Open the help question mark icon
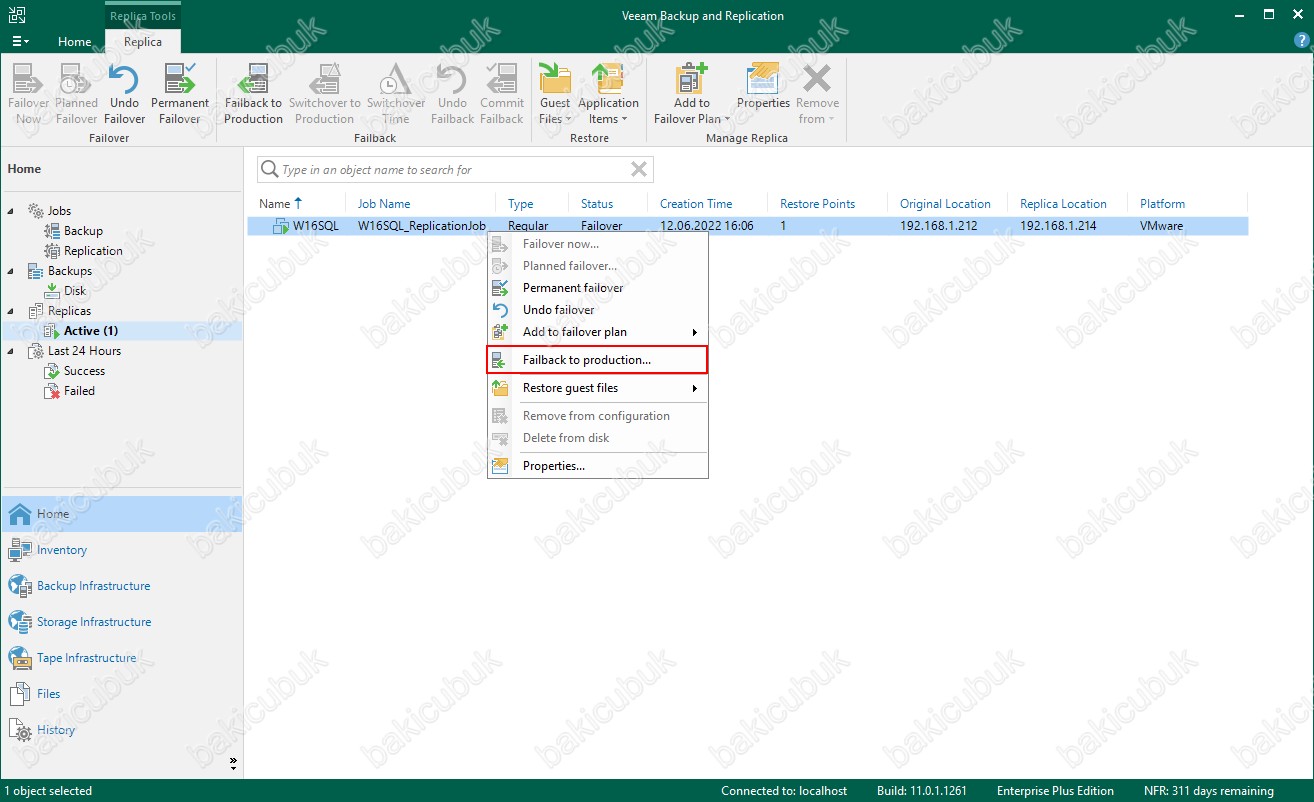 coord(1301,41)
